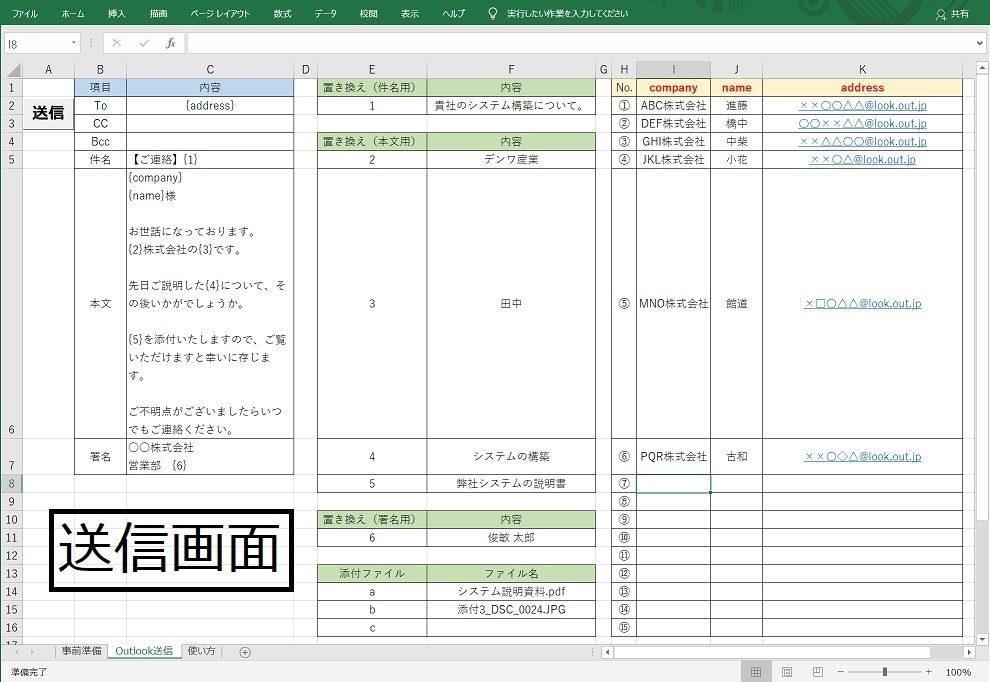Switch to 使い方 sheet tab

point(201,651)
